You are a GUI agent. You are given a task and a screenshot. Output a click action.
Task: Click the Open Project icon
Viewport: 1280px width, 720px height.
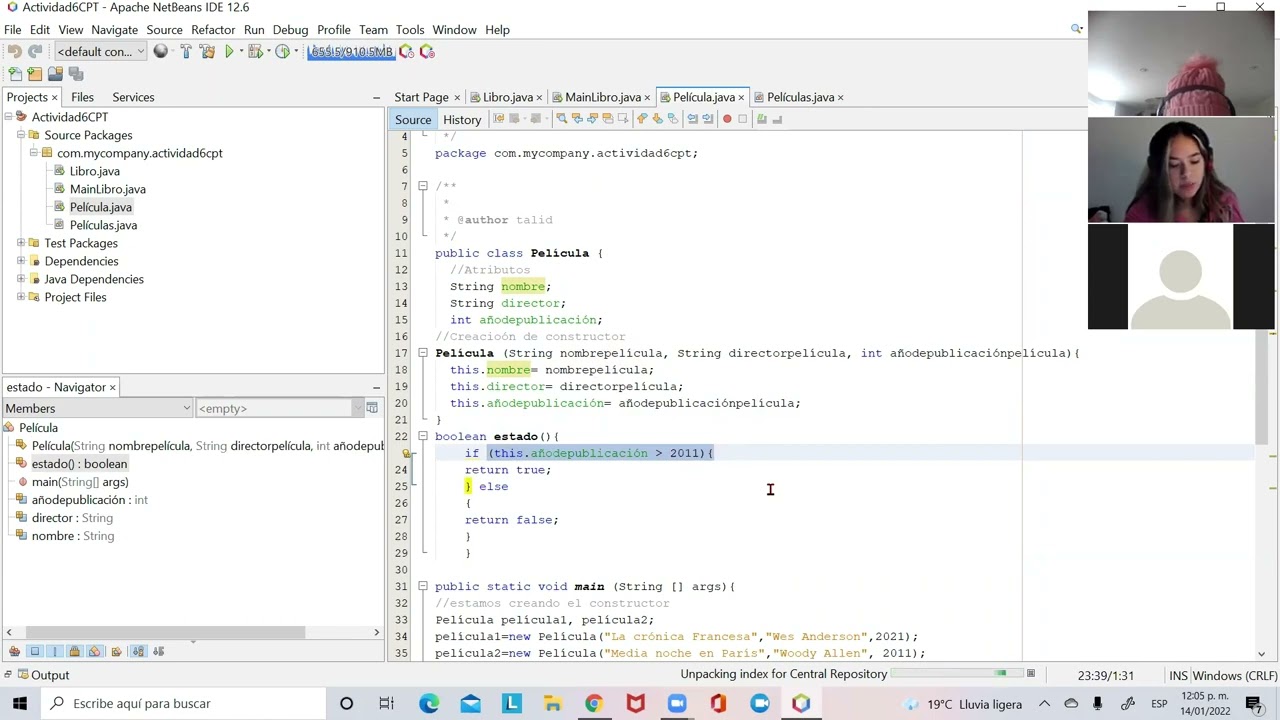click(55, 74)
